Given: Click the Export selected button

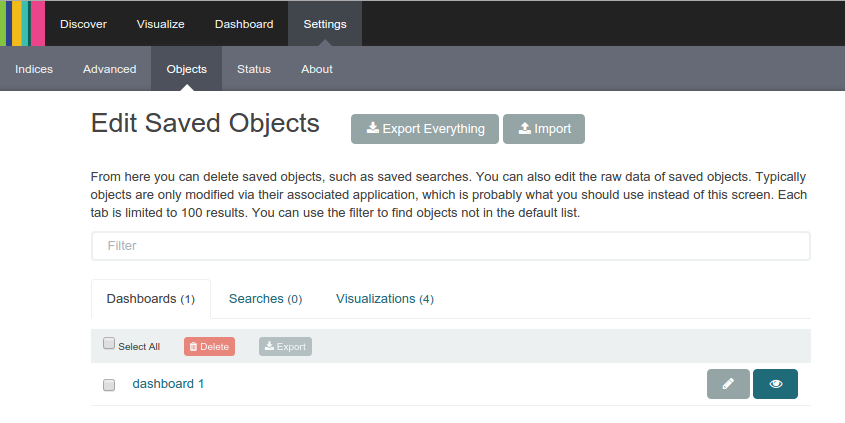Looking at the screenshot, I should [x=285, y=346].
